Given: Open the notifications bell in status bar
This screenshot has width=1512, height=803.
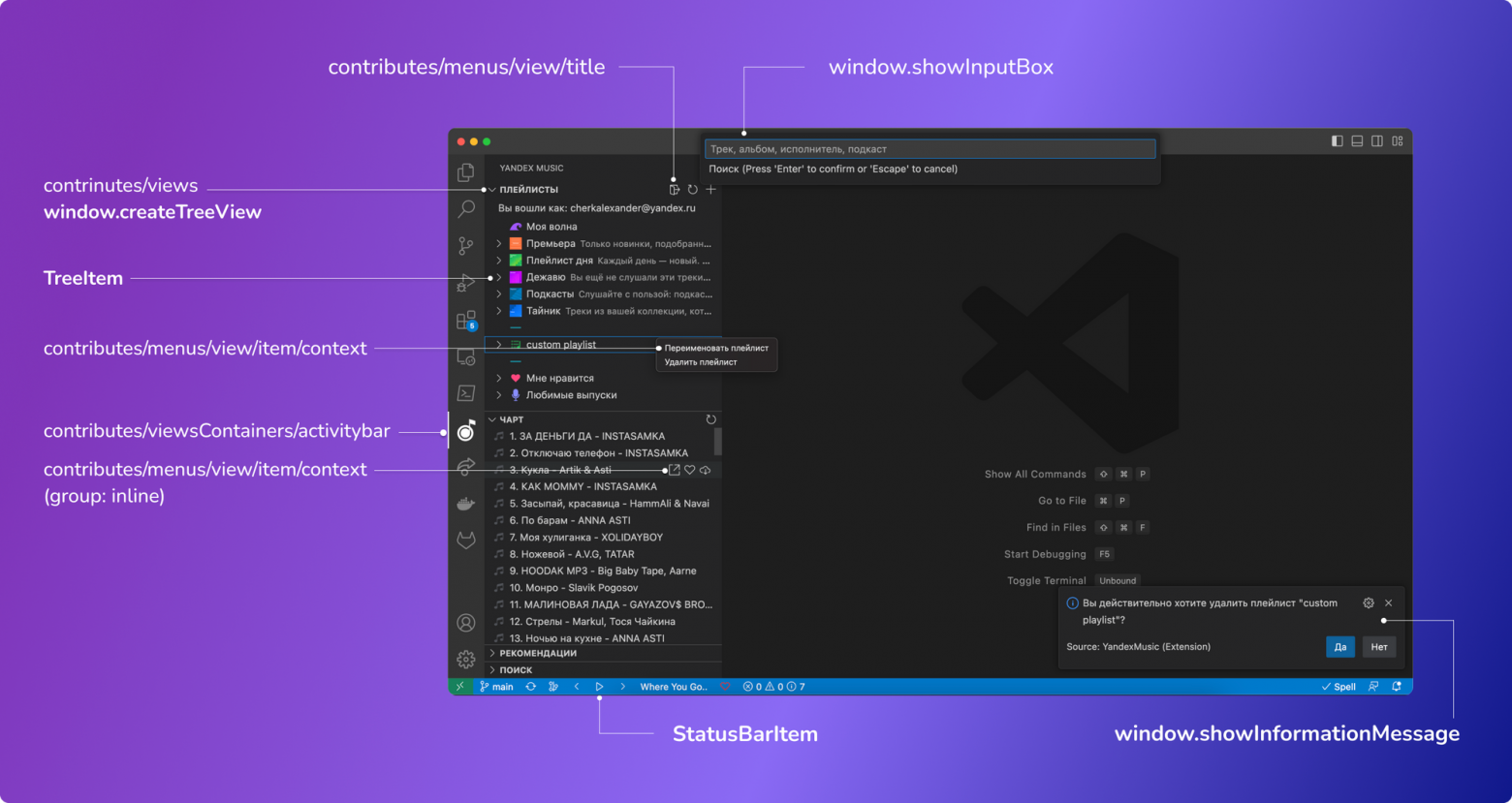Looking at the screenshot, I should point(1397,687).
